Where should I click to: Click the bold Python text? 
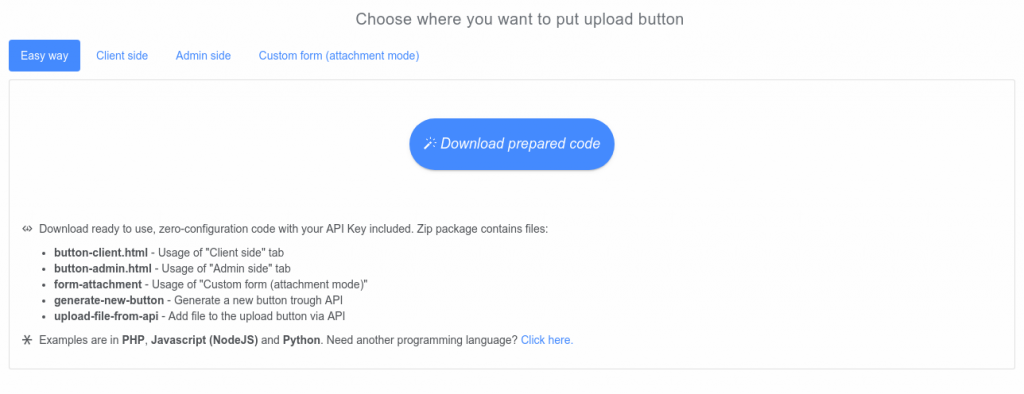coord(301,340)
